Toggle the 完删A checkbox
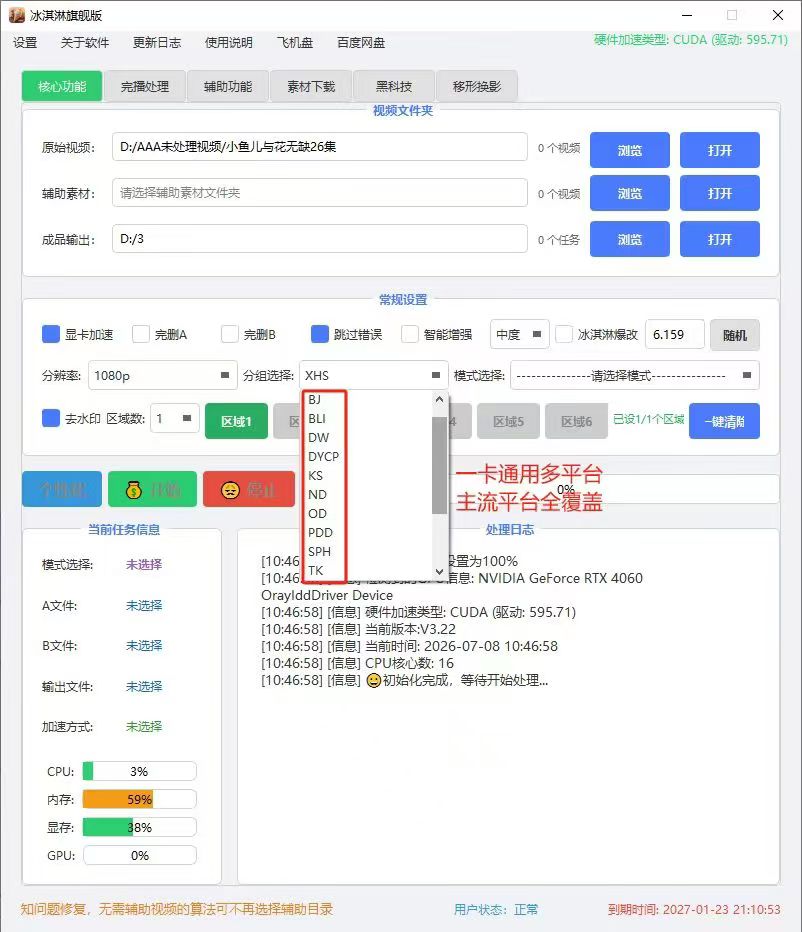The width and height of the screenshot is (802, 932). pyautogui.click(x=141, y=334)
